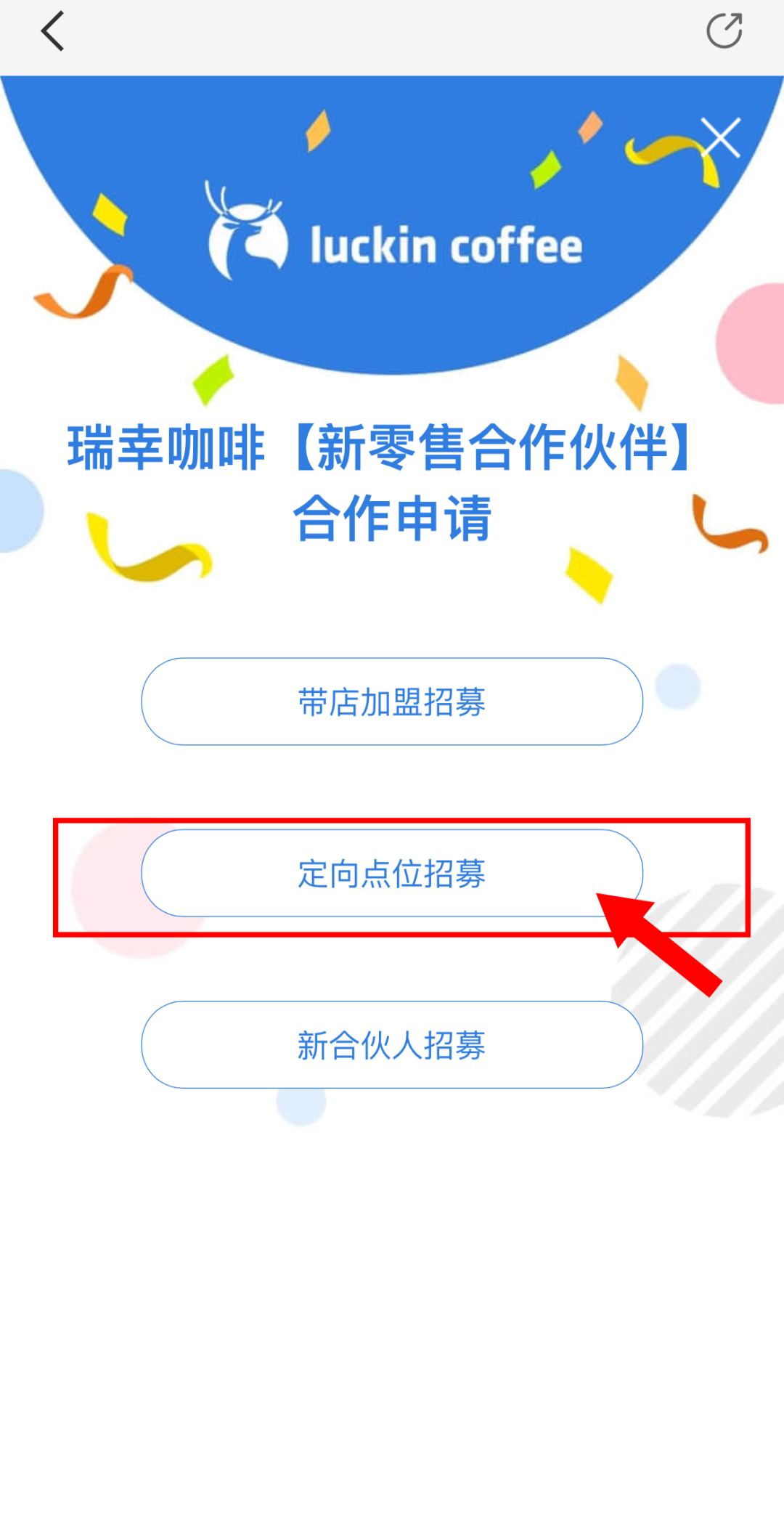This screenshot has height=1520, width=784.
Task: Tap the share icon at top right
Action: point(724,31)
